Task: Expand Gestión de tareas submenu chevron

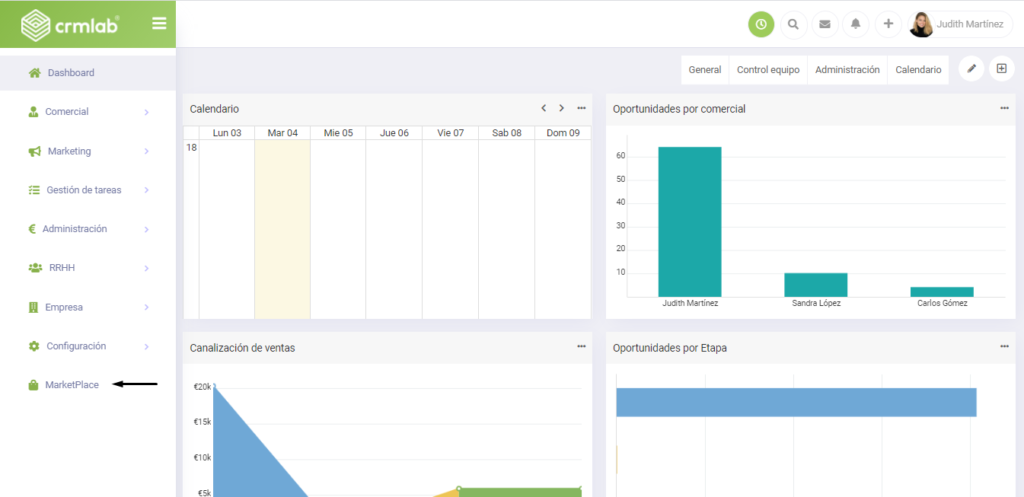Action: pyautogui.click(x=146, y=191)
